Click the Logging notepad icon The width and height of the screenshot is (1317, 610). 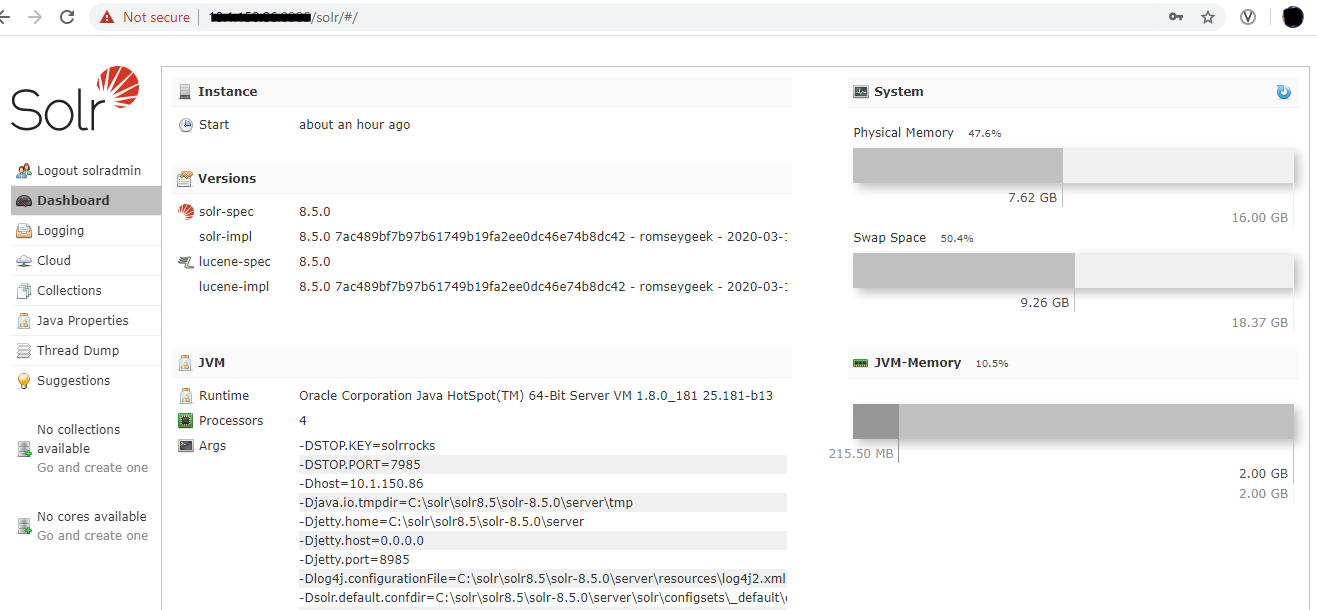(x=24, y=231)
